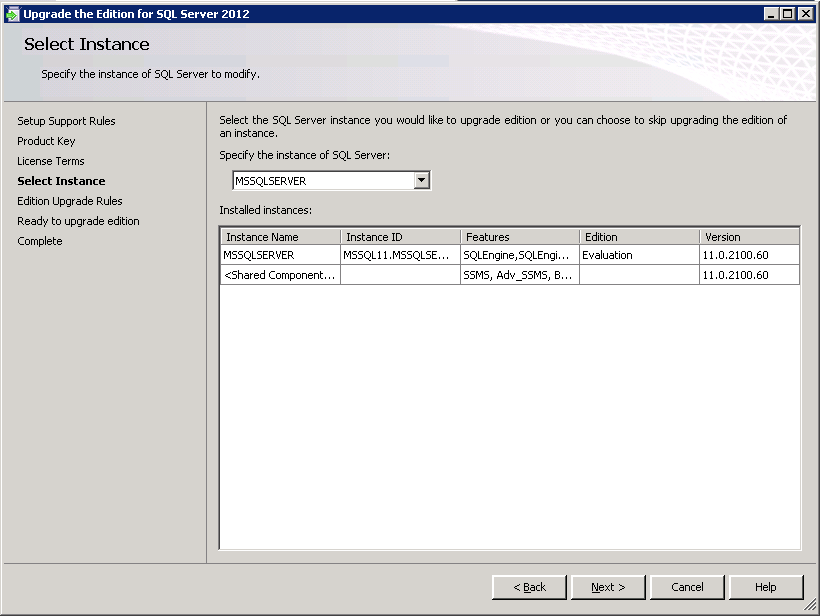This screenshot has width=820, height=616.
Task: Select the <Shared Component... row name
Action: pyautogui.click(x=281, y=275)
